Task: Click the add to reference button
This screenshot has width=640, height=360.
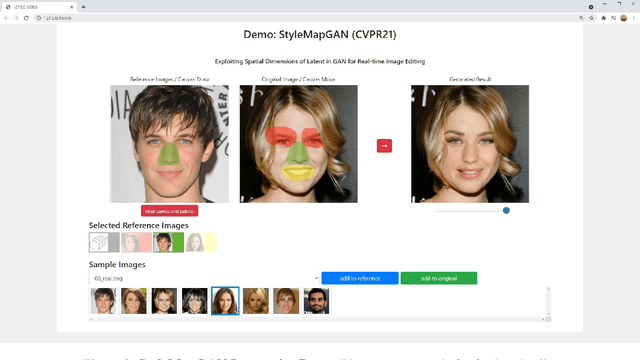Action: coord(360,278)
